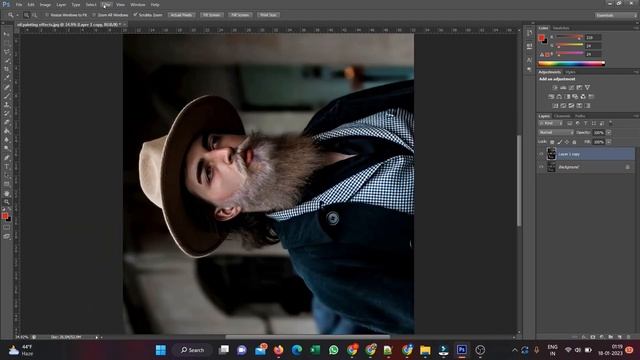This screenshot has width=640, height=360.
Task: Click the Fill Screen button
Action: [x=240, y=15]
